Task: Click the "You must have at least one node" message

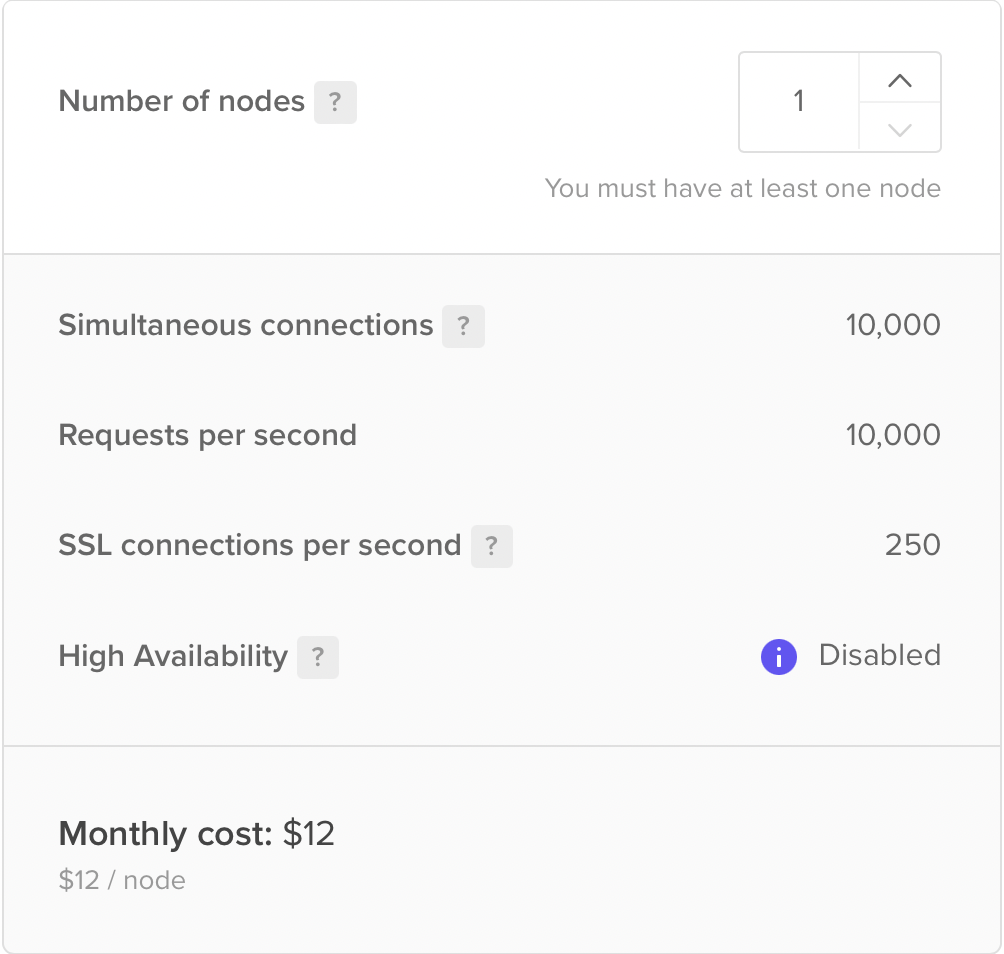Action: tap(742, 188)
